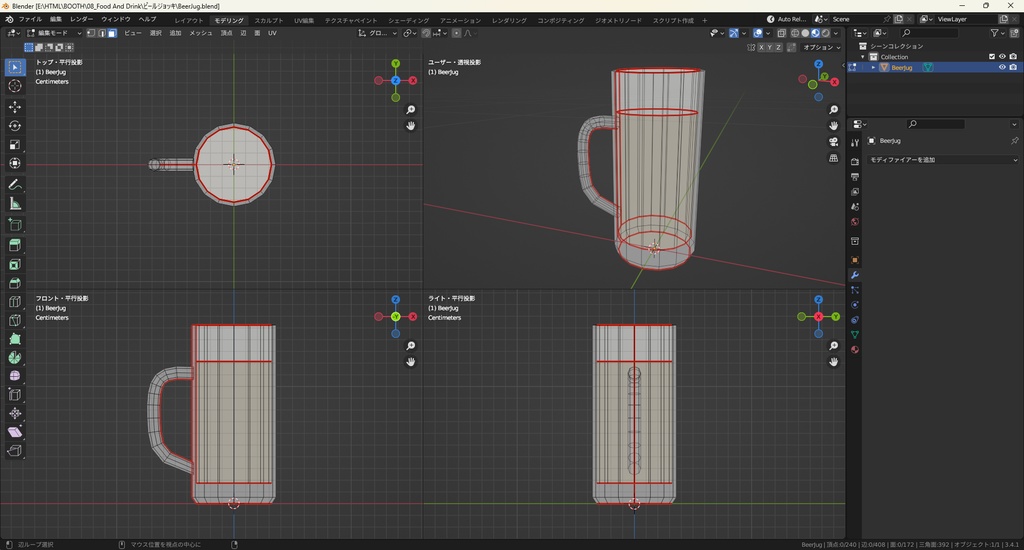Open the World properties tab

point(855,221)
